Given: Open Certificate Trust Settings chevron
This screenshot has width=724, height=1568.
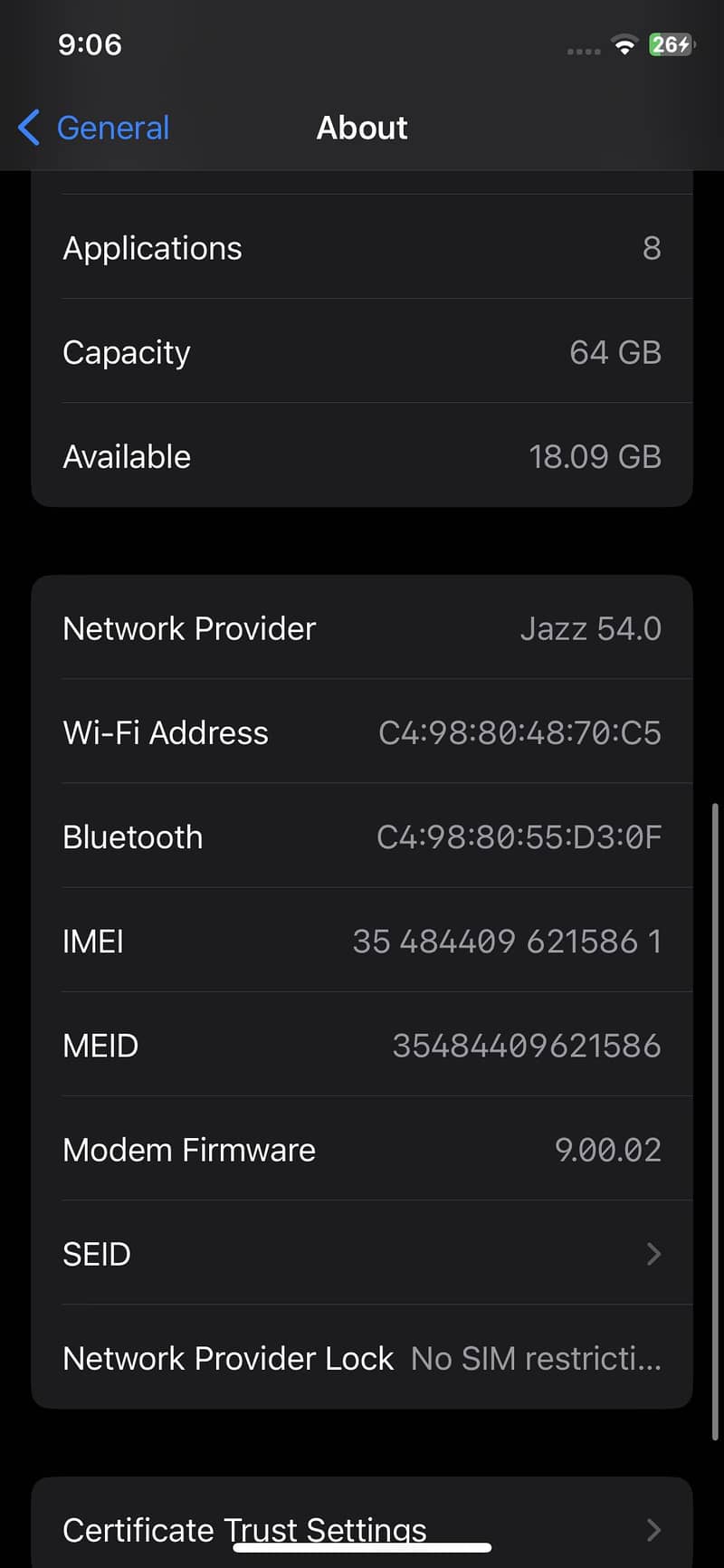Looking at the screenshot, I should 653,1530.
